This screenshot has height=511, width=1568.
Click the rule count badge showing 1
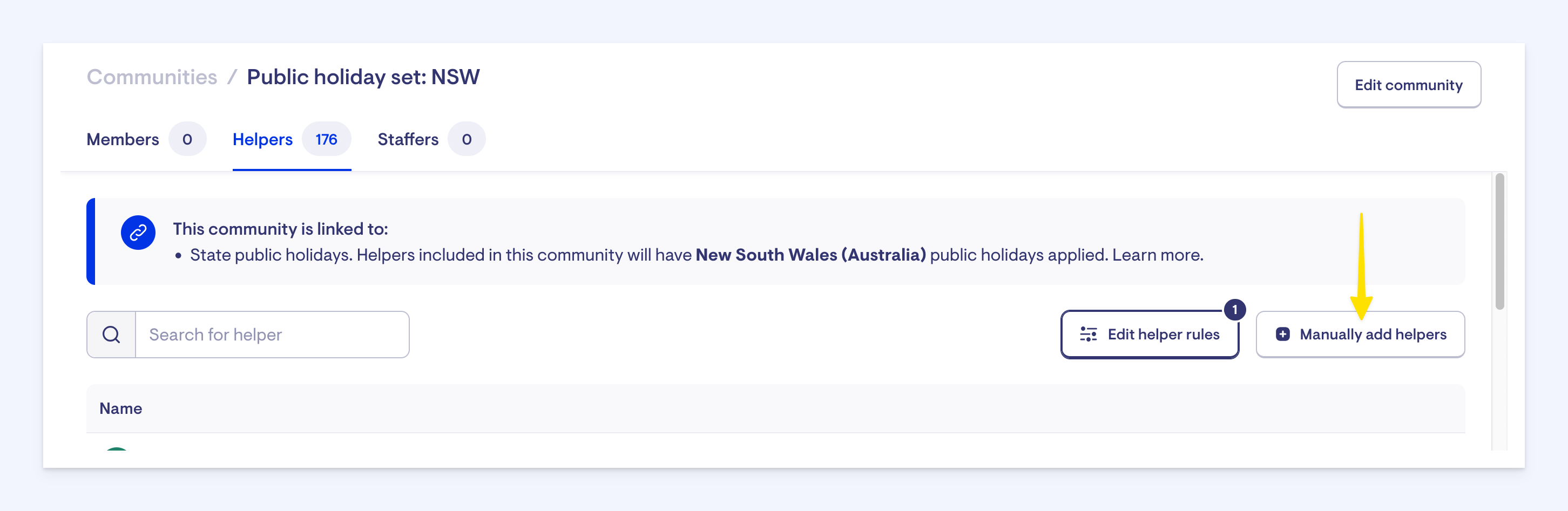tap(1234, 310)
